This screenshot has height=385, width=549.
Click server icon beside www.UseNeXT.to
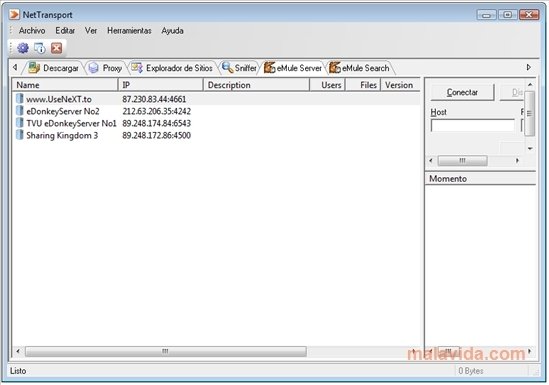(20, 99)
